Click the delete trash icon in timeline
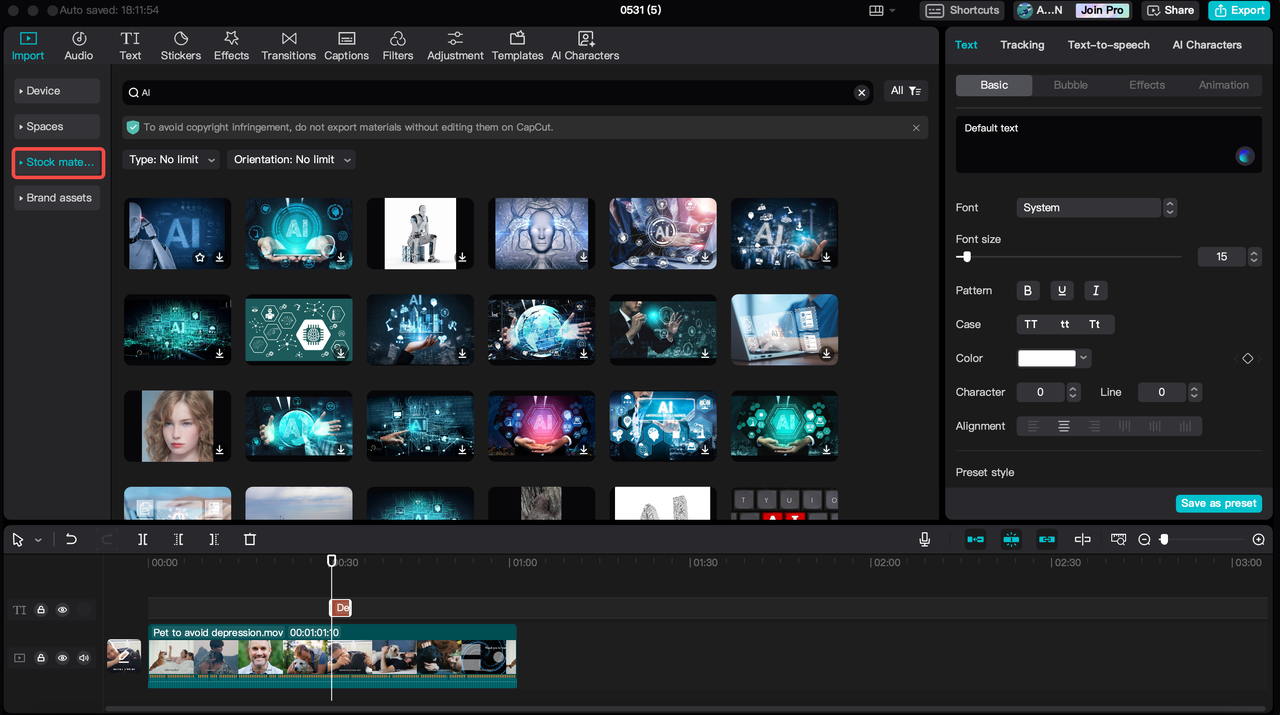This screenshot has width=1280, height=715. 250,539
